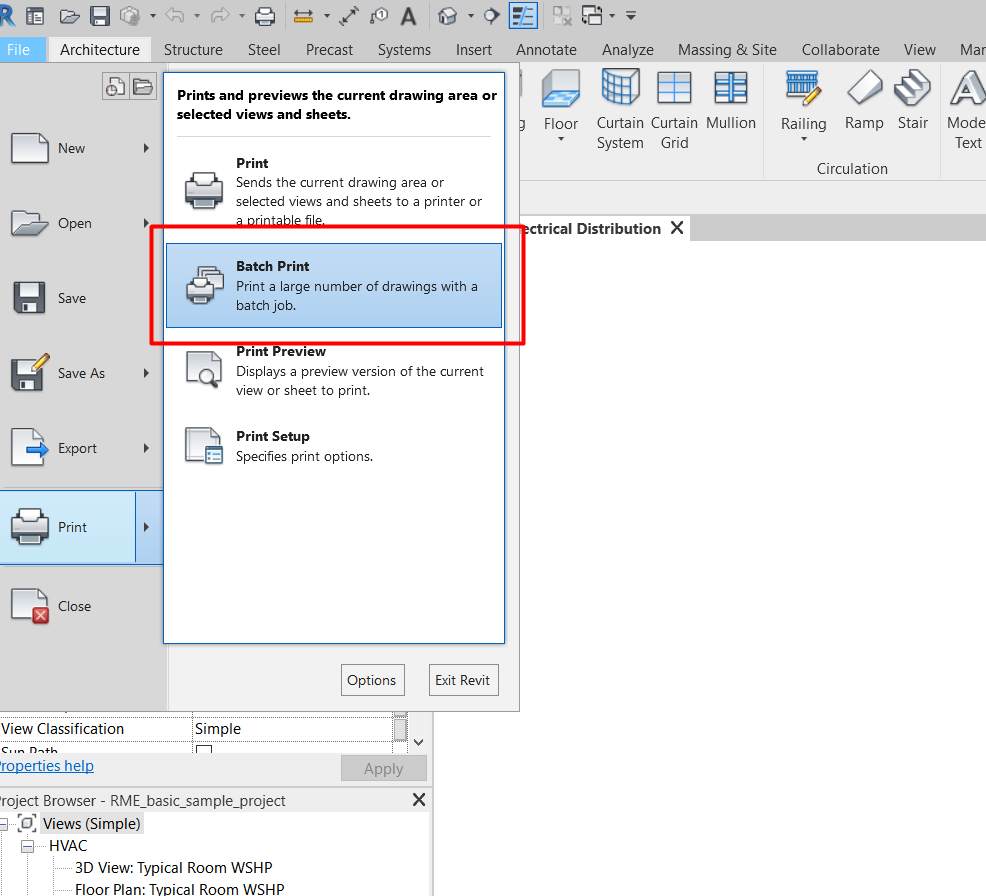This screenshot has height=896, width=986.
Task: Click the Options button
Action: coord(372,680)
